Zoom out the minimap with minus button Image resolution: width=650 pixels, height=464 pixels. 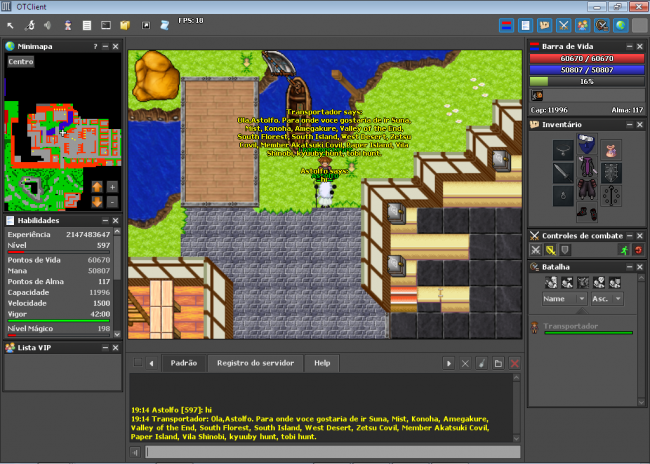(x=112, y=202)
